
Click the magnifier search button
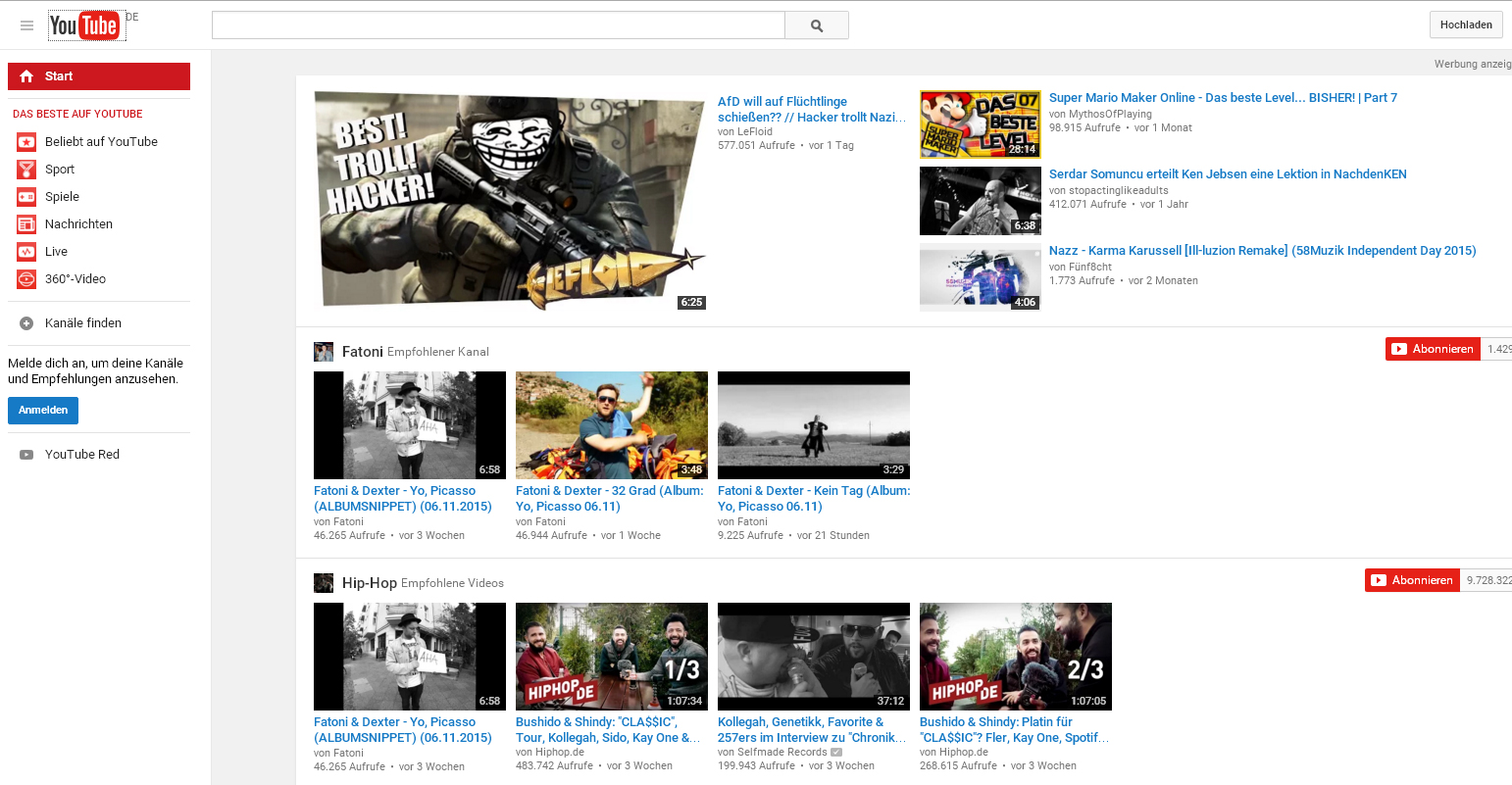coord(817,25)
